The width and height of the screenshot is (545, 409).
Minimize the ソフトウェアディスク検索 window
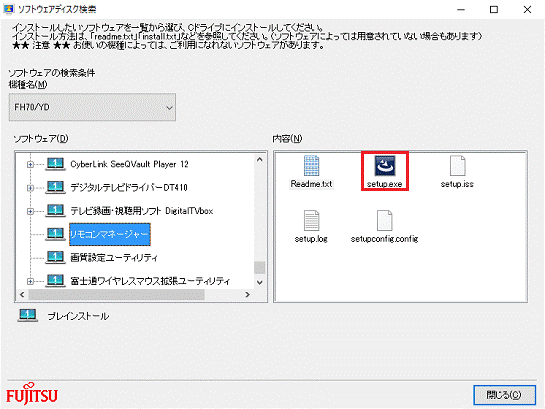(x=461, y=9)
